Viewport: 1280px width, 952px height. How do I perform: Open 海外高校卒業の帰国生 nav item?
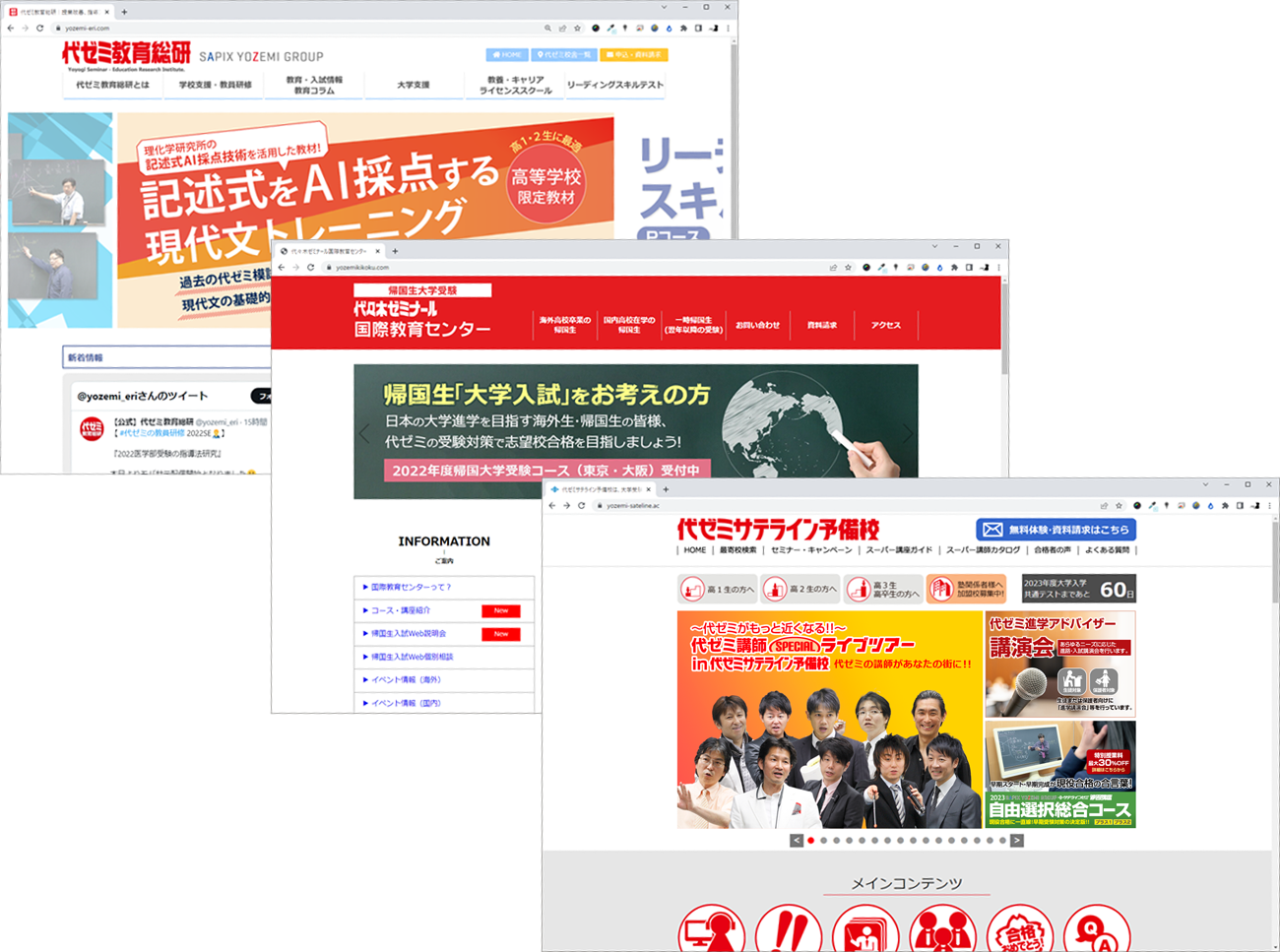(564, 325)
